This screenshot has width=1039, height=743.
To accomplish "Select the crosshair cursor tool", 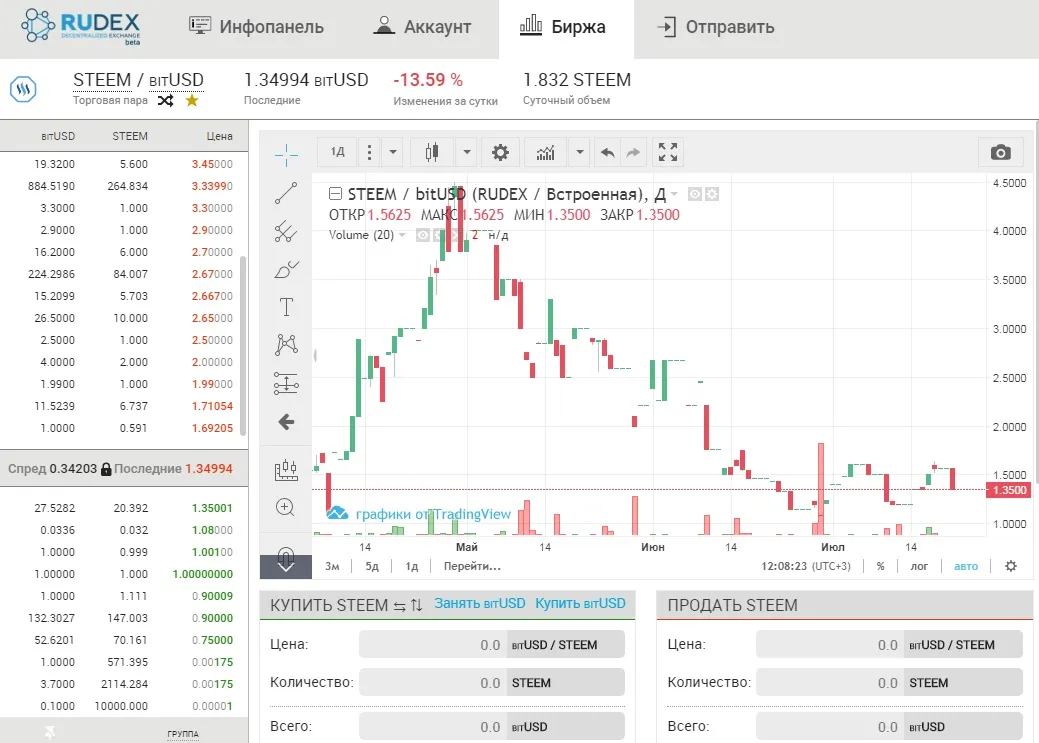I will (286, 154).
